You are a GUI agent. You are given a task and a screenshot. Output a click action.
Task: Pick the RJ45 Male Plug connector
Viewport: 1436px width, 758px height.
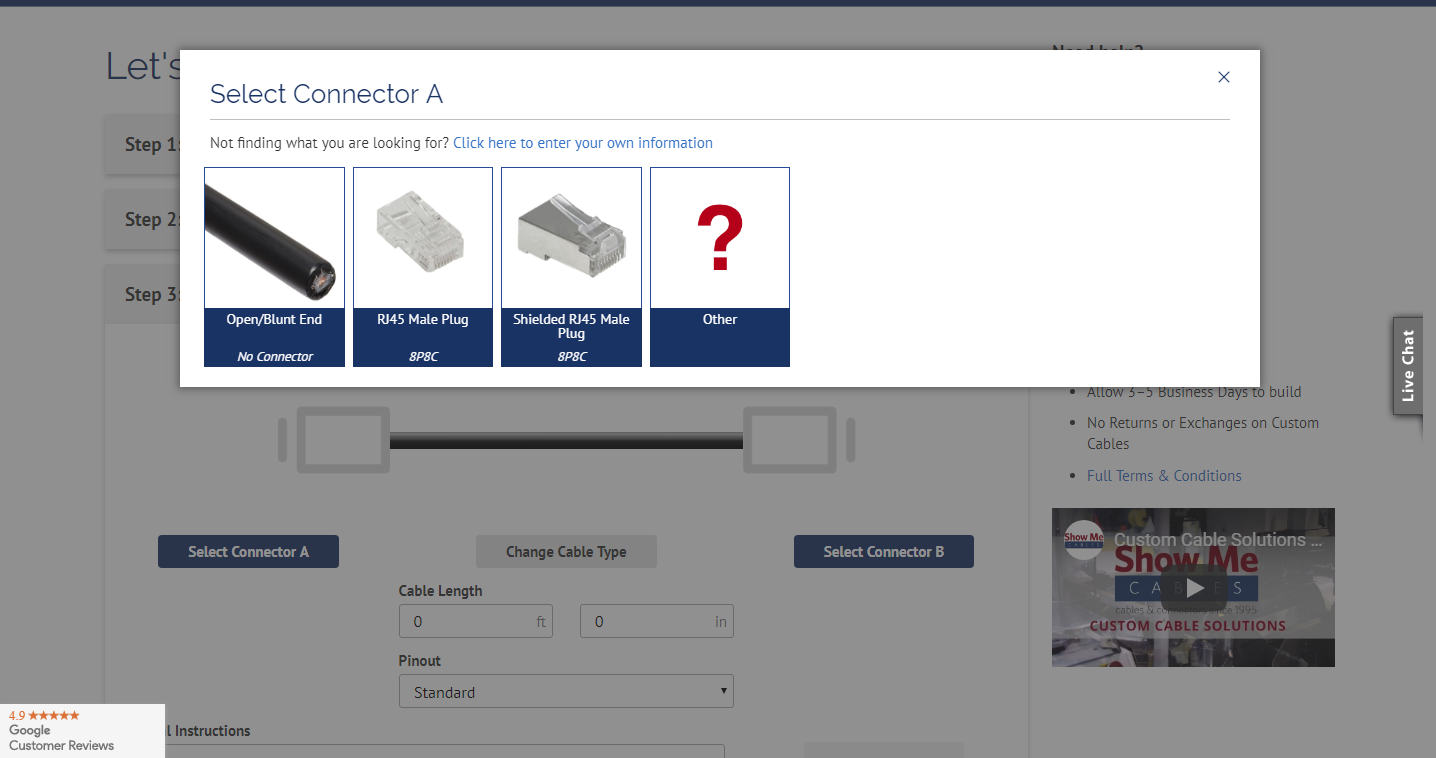click(423, 267)
